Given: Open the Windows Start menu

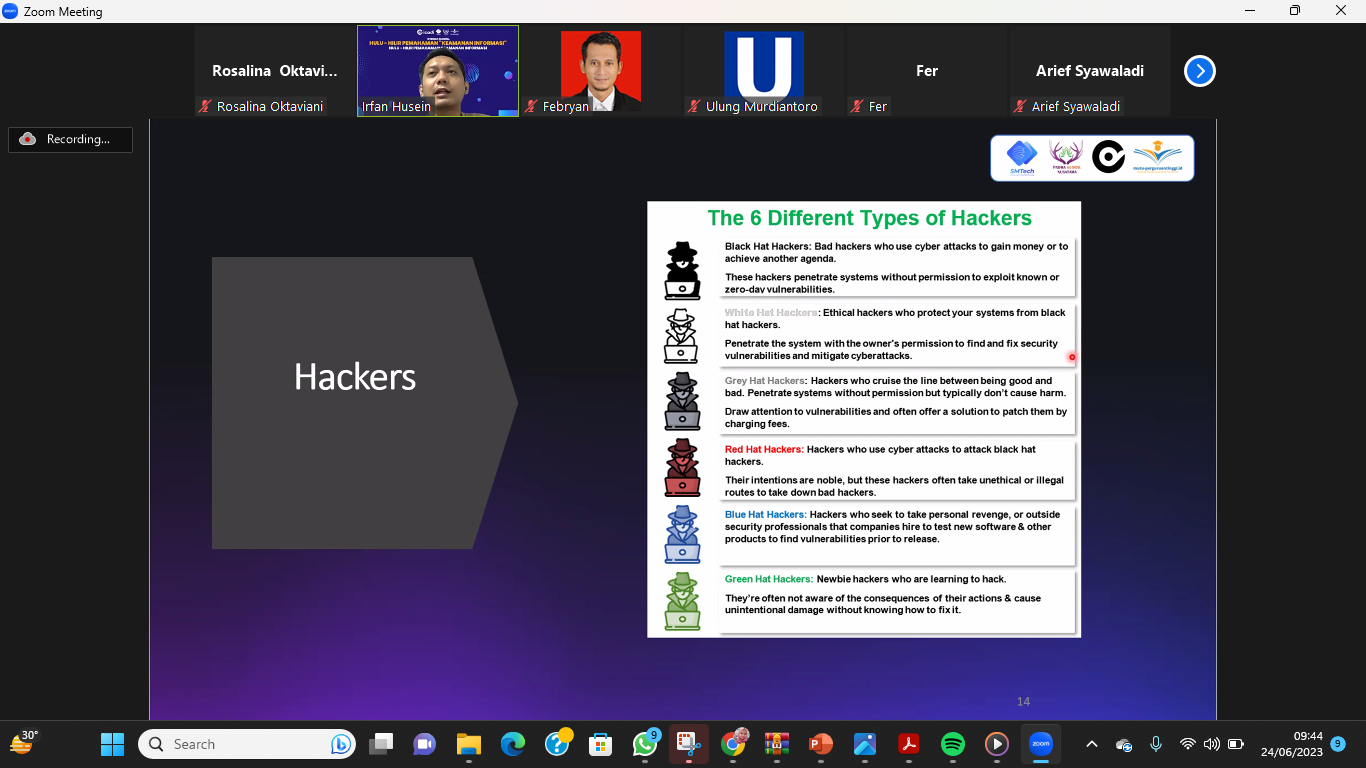Looking at the screenshot, I should coord(112,744).
